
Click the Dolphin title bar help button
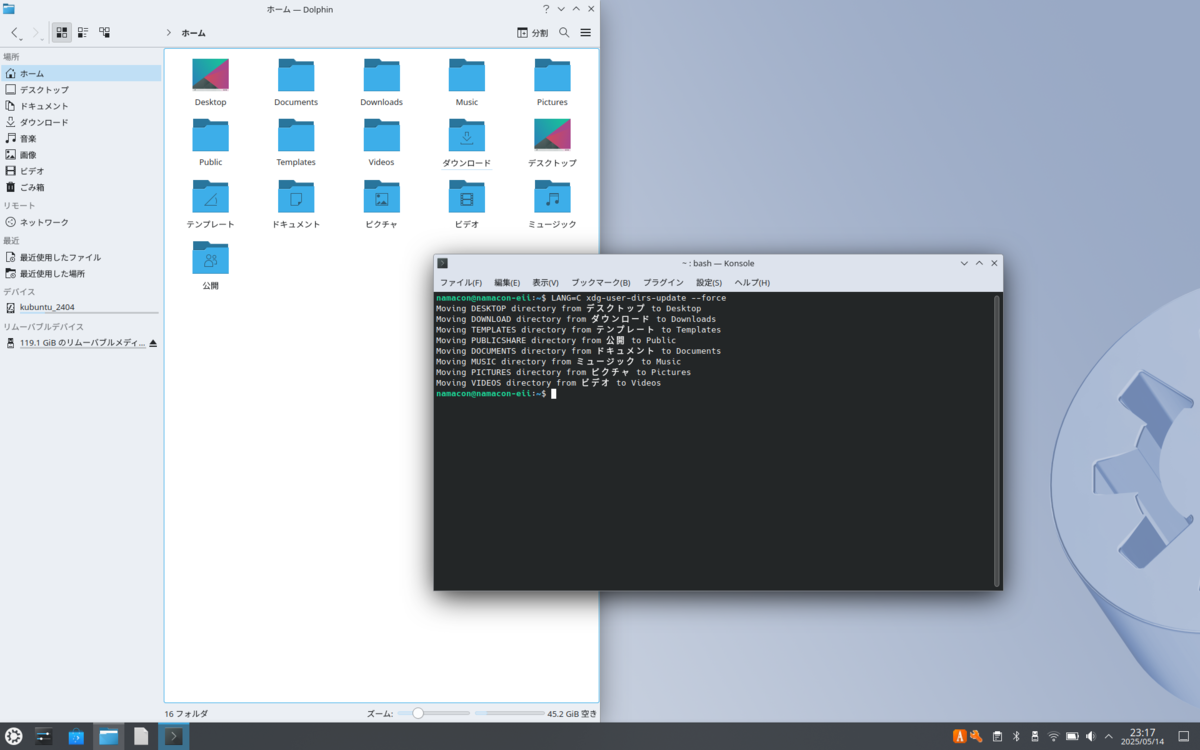546,9
